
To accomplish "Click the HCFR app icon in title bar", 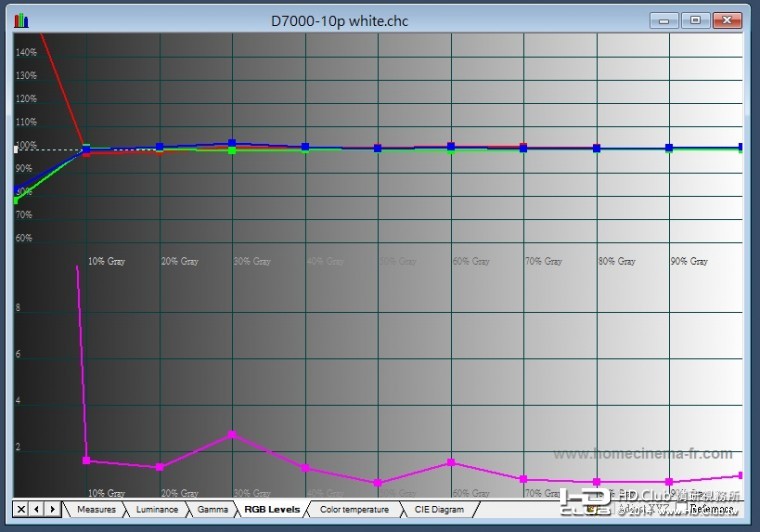I will pyautogui.click(x=22, y=20).
